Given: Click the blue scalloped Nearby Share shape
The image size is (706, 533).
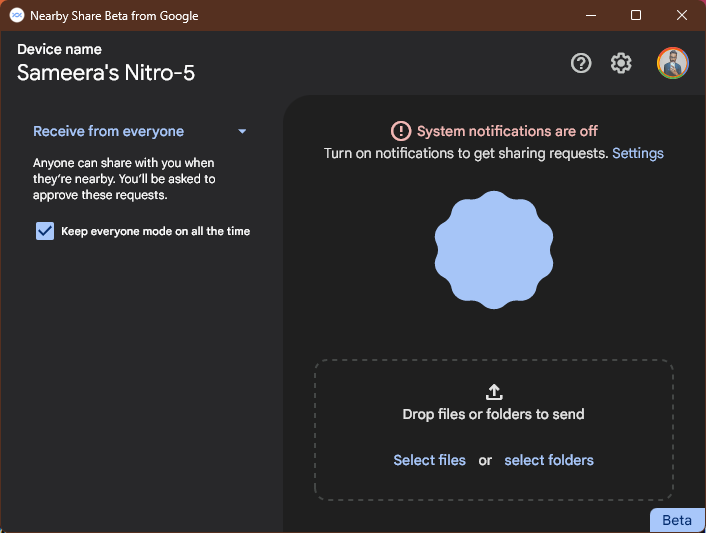Looking at the screenshot, I should click(x=494, y=250).
